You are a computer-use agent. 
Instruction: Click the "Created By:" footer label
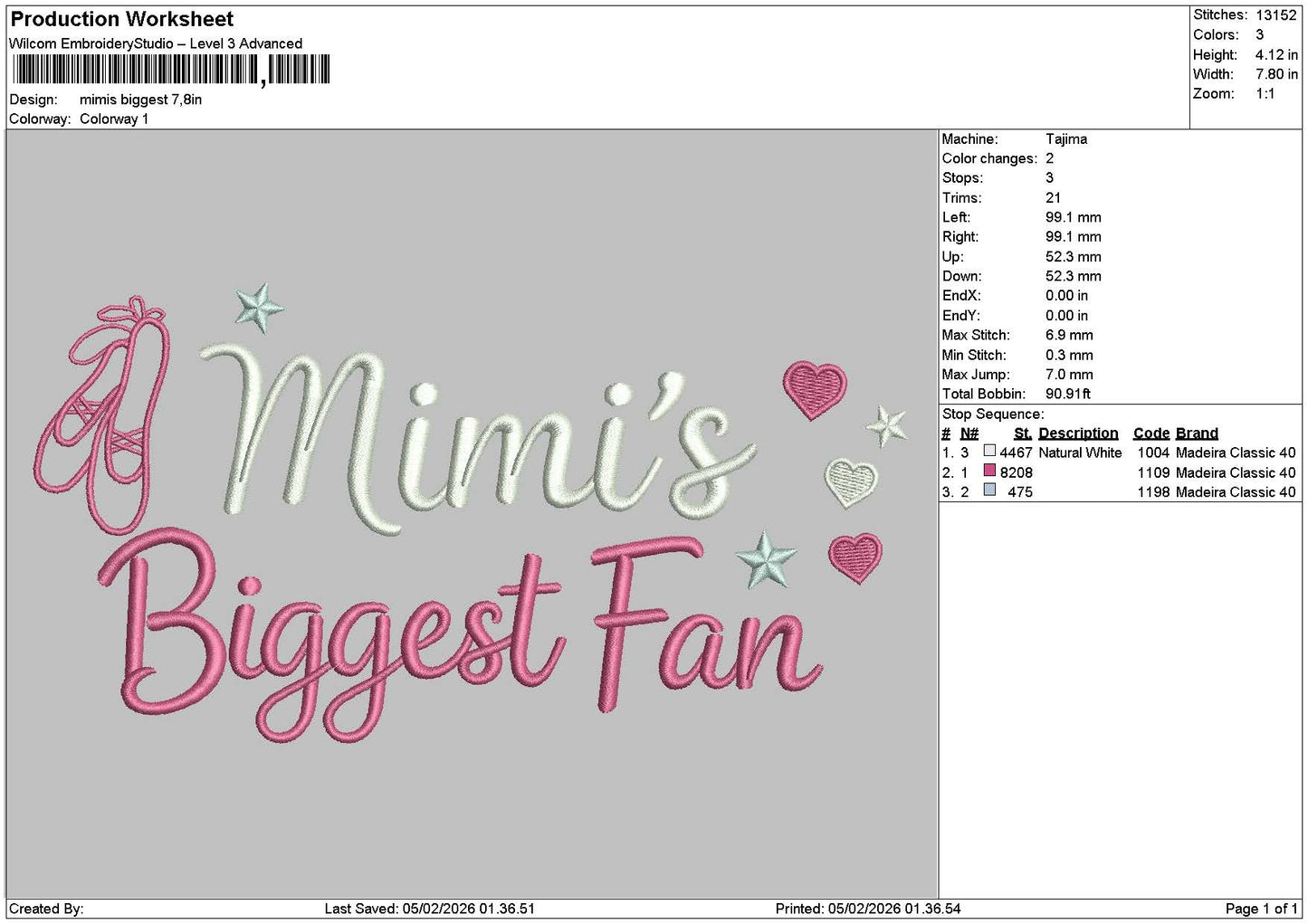[46, 909]
